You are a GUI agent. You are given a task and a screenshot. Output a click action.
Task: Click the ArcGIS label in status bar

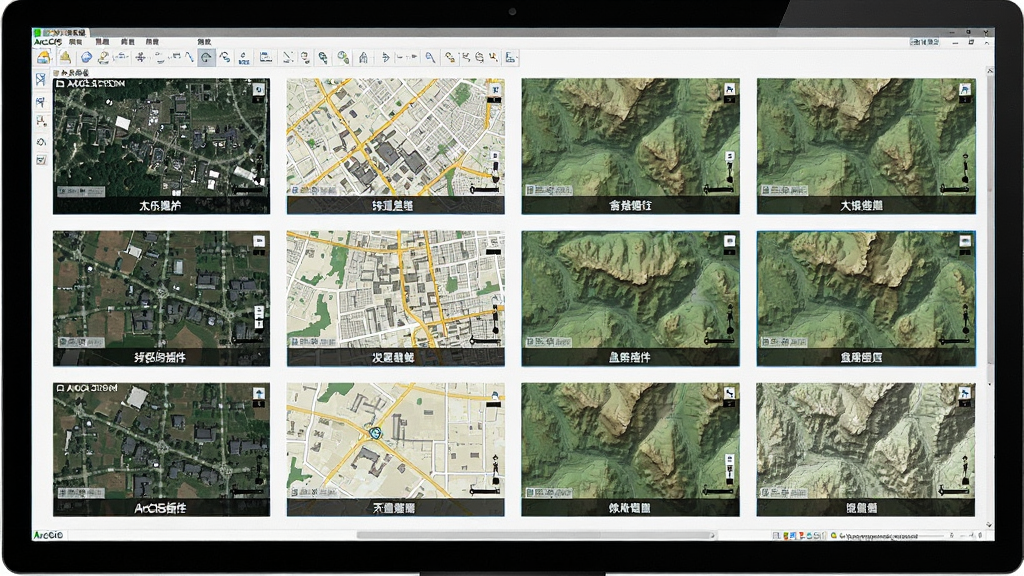click(48, 536)
